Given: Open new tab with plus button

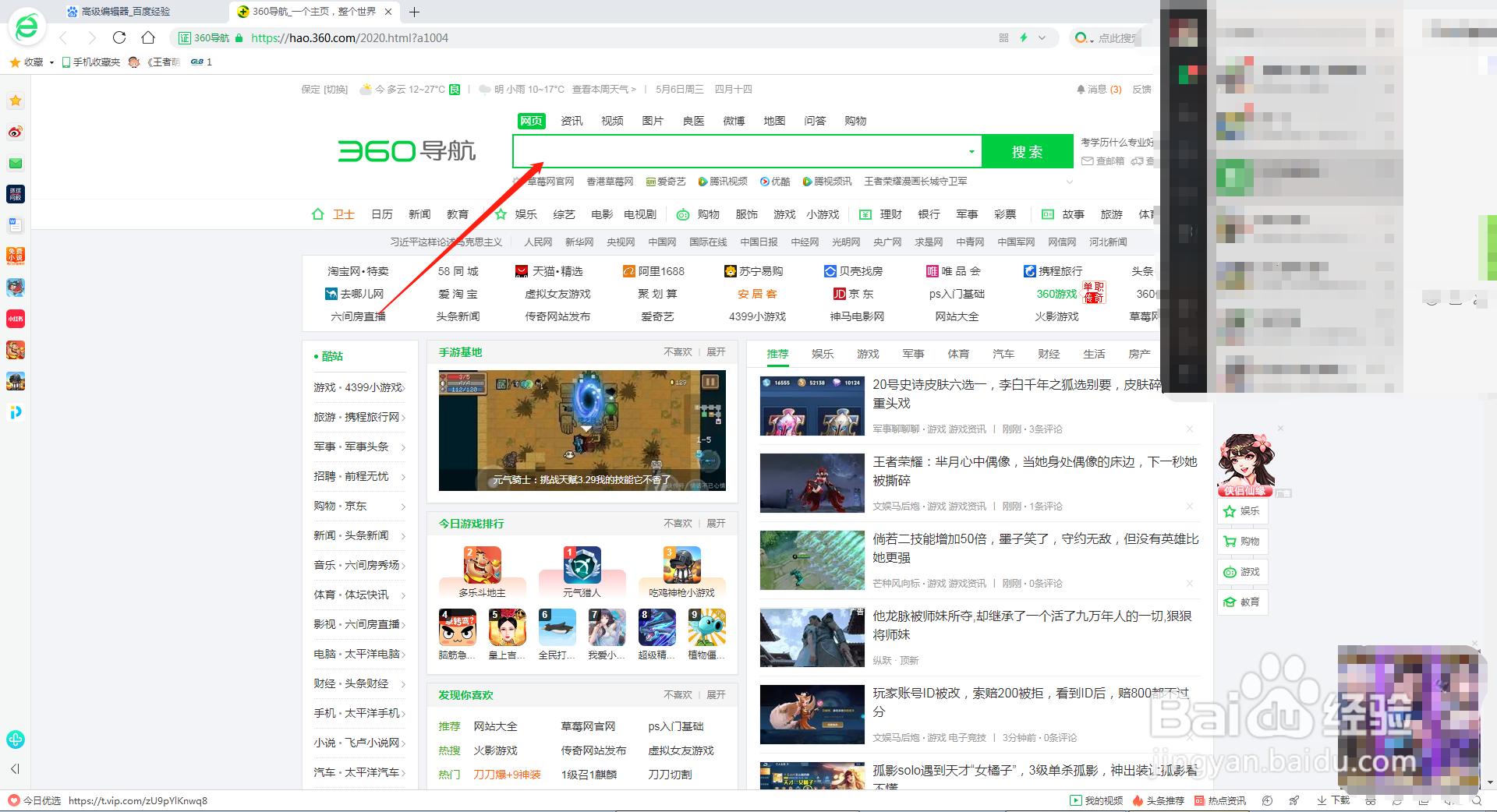Looking at the screenshot, I should 415,12.
